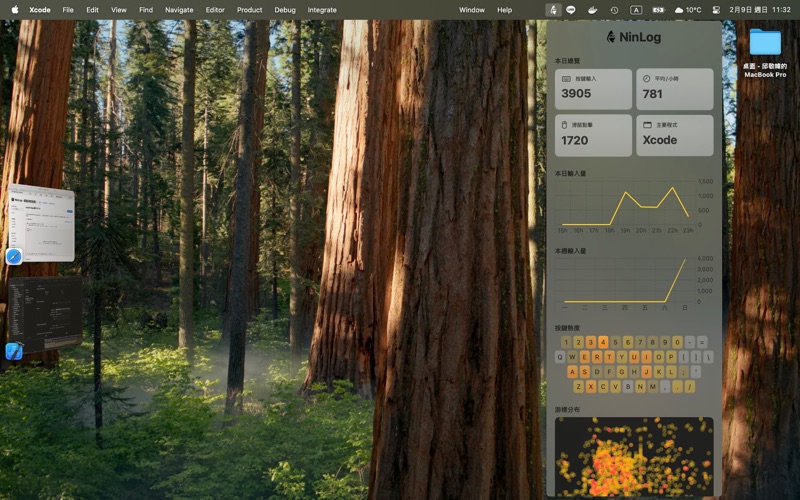Click the E key in the heat keyboard
Image resolution: width=800 pixels, height=500 pixels.
pyautogui.click(x=585, y=357)
